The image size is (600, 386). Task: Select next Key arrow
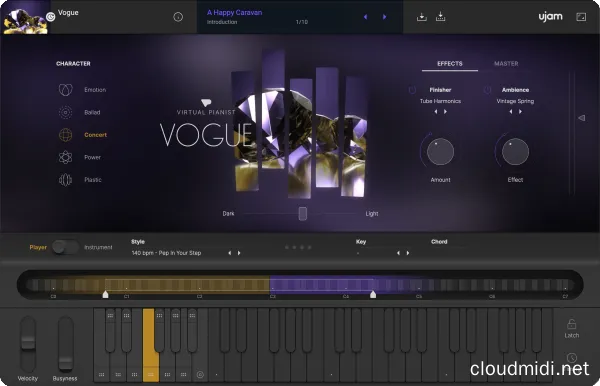(x=408, y=253)
